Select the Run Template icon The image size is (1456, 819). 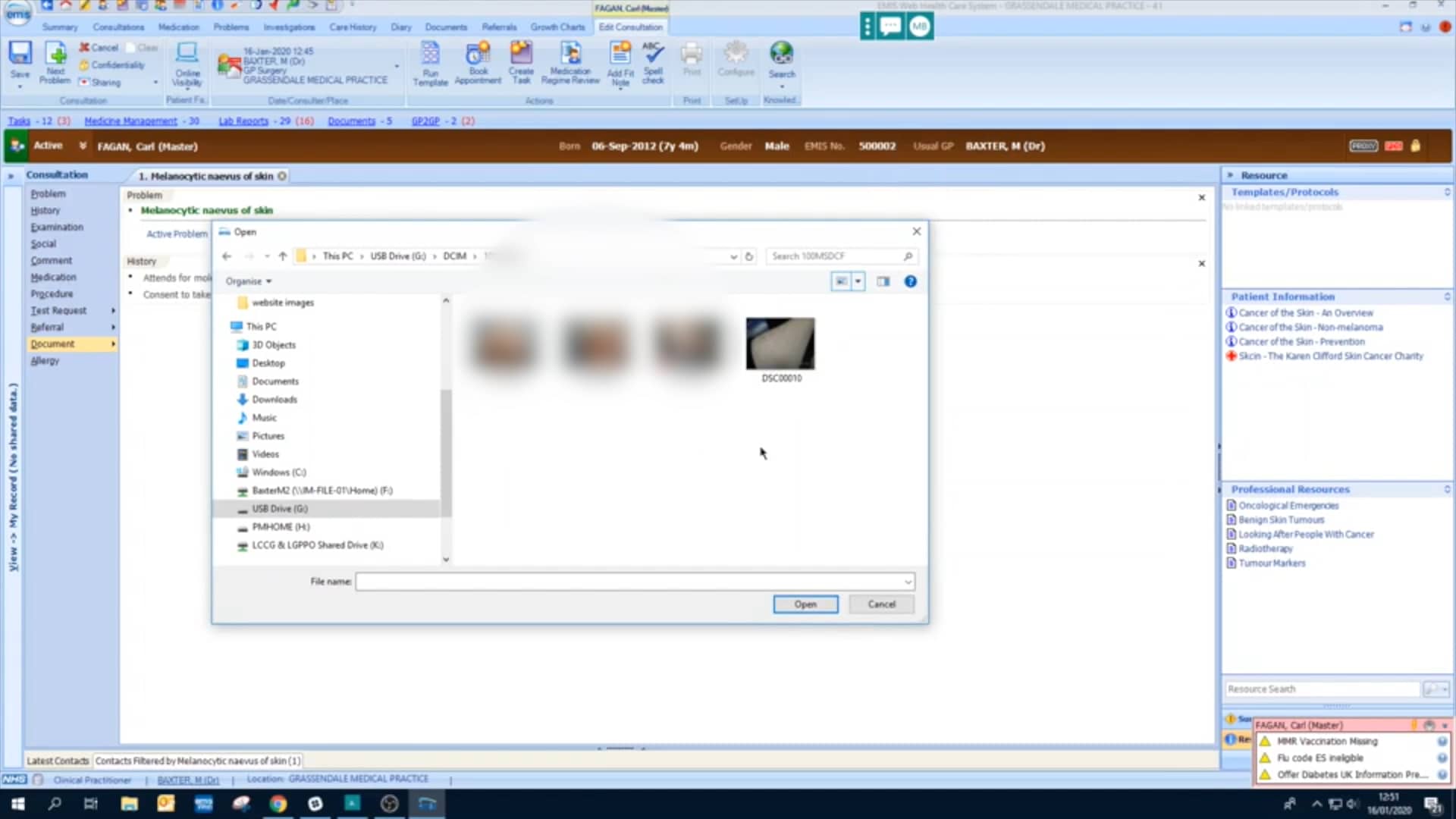click(x=430, y=64)
